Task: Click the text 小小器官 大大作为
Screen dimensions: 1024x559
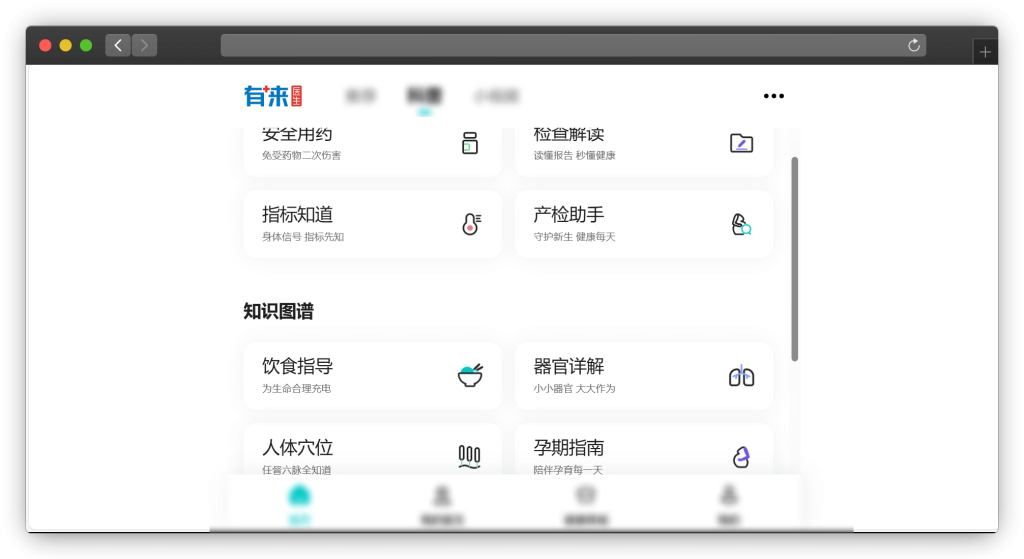Action: click(x=575, y=389)
